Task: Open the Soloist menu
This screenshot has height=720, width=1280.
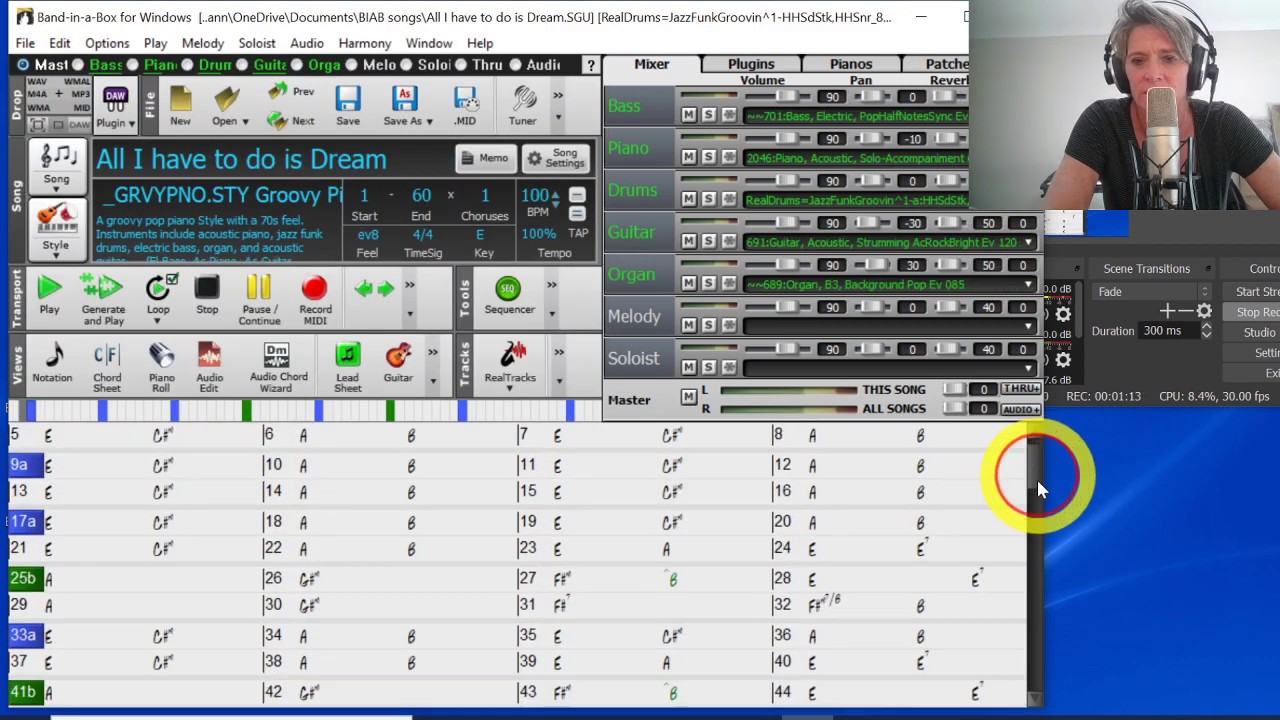Action: (x=257, y=43)
